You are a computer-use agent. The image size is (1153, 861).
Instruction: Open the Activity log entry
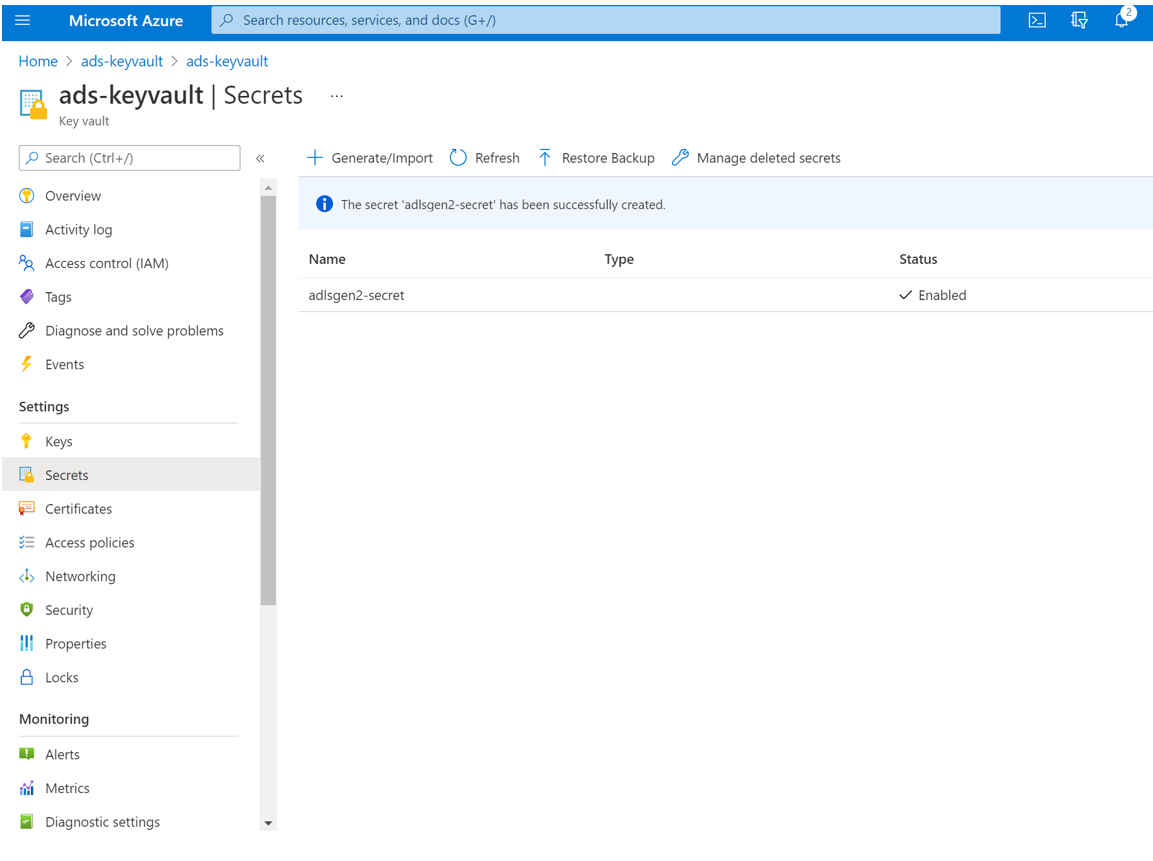(x=77, y=229)
